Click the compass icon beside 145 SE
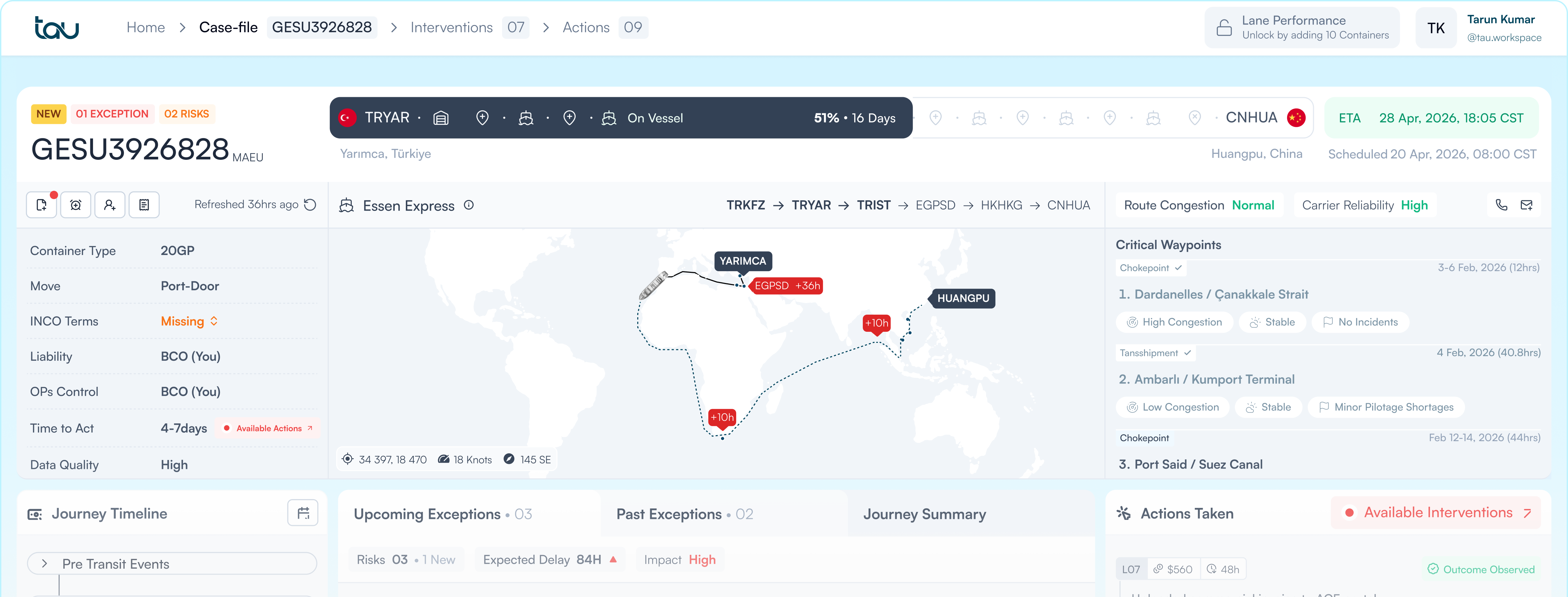This screenshot has width=1568, height=597. pyautogui.click(x=509, y=460)
